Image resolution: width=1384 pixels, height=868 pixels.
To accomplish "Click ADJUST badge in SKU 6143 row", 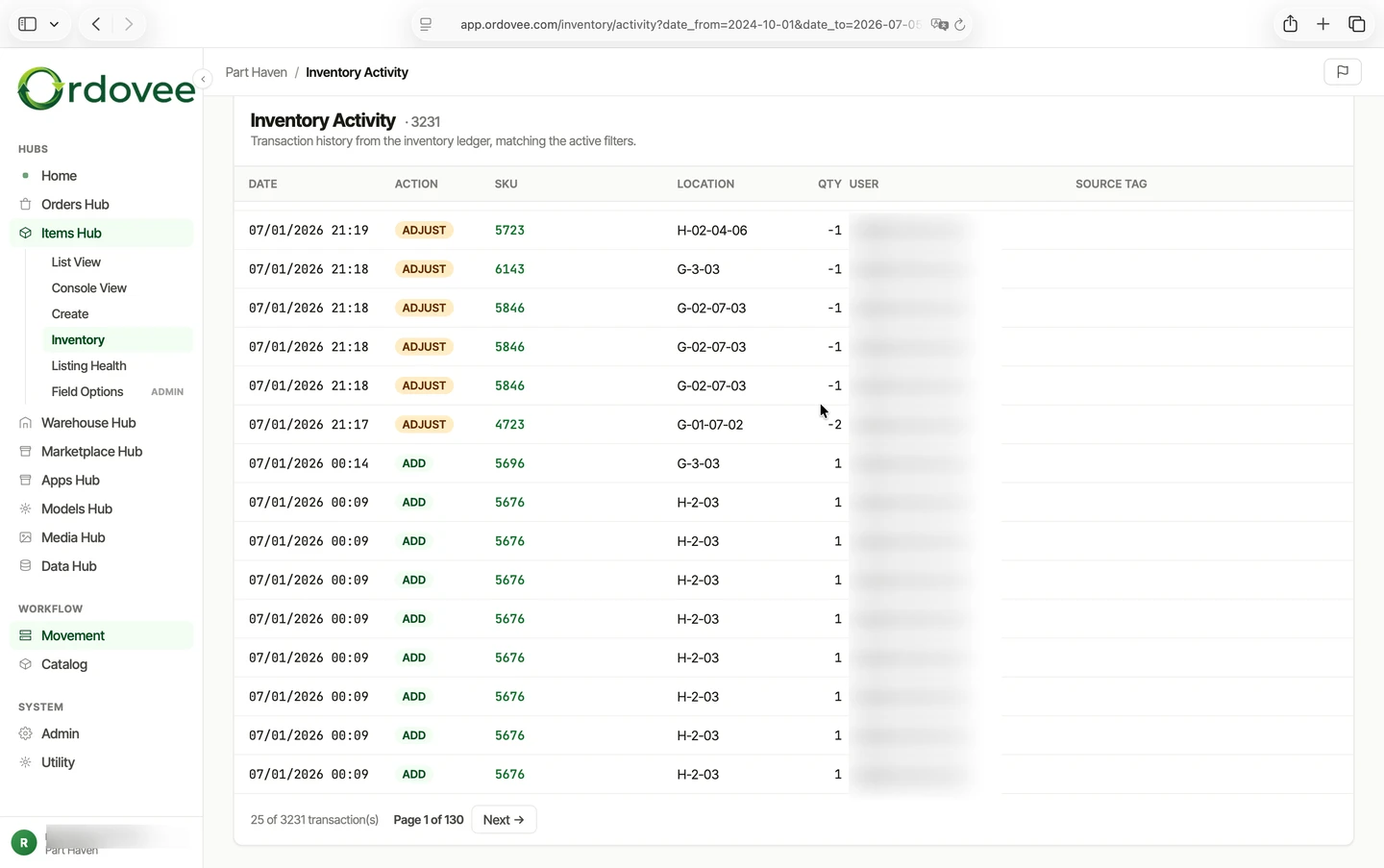I will 424,269.
